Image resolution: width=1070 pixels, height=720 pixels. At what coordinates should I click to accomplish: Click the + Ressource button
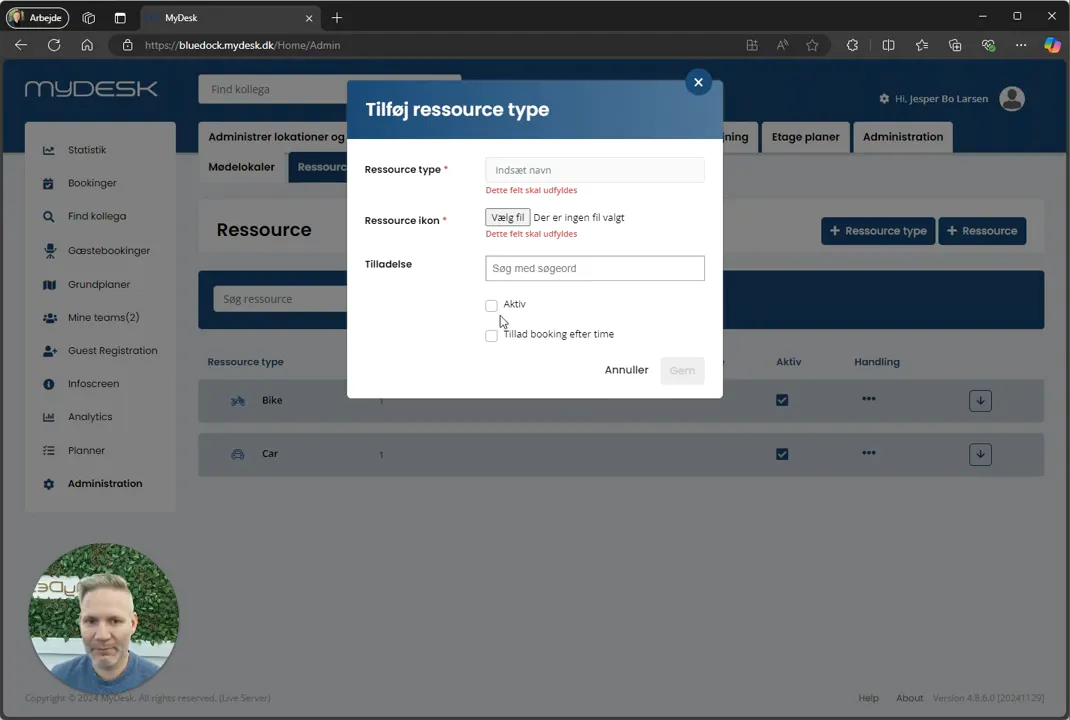click(982, 231)
